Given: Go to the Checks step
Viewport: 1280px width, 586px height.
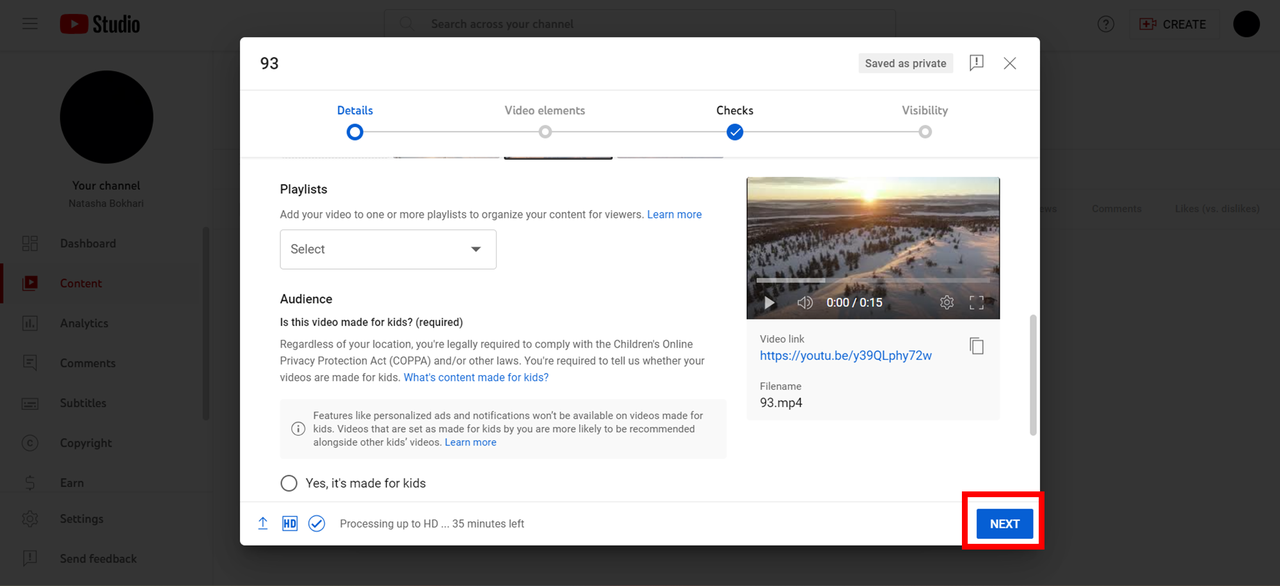Looking at the screenshot, I should [x=735, y=120].
